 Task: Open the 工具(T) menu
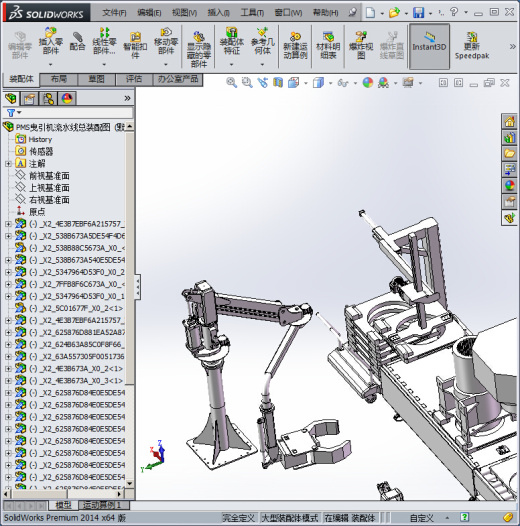[252, 13]
